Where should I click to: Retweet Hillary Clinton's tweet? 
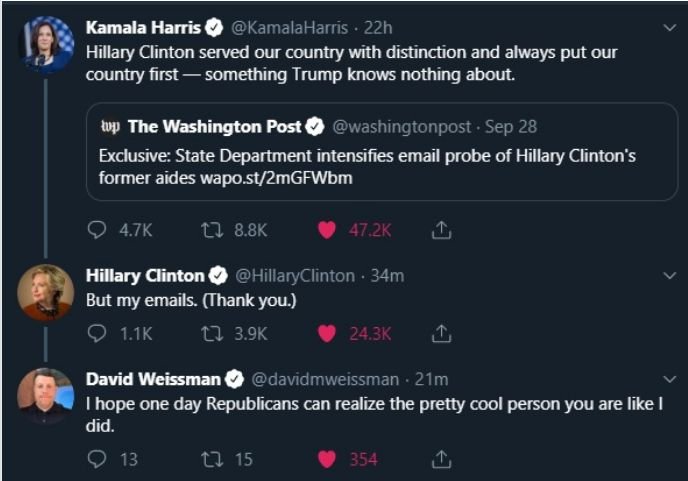pos(211,334)
